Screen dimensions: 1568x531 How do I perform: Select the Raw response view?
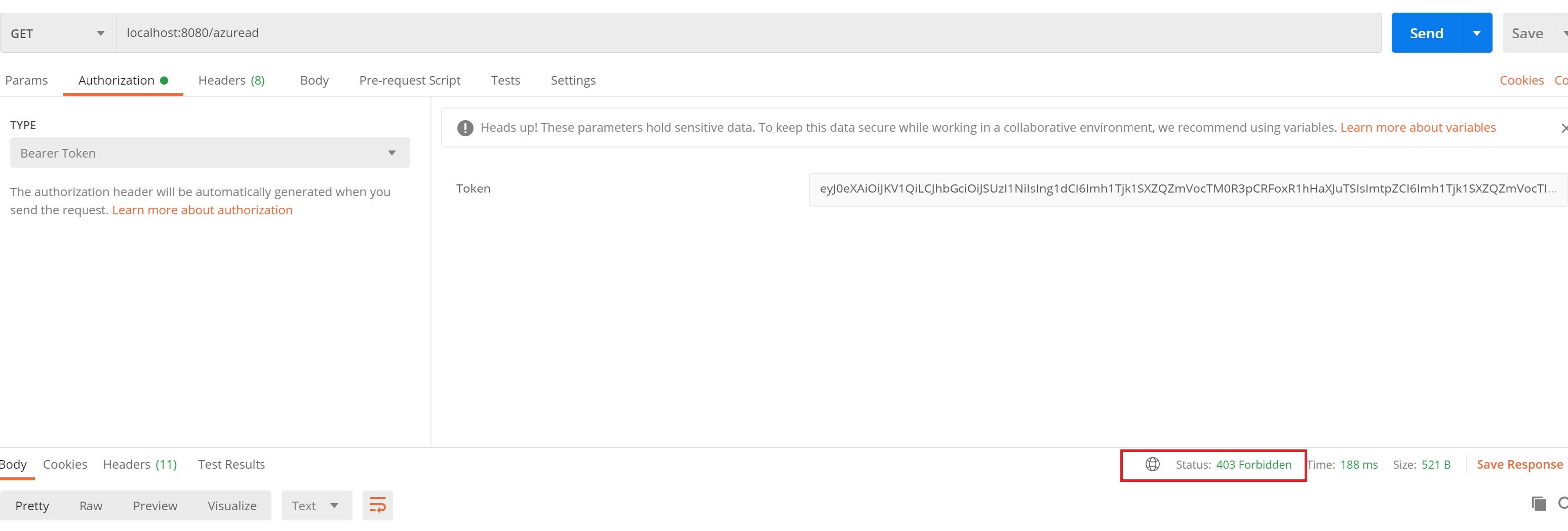click(91, 506)
